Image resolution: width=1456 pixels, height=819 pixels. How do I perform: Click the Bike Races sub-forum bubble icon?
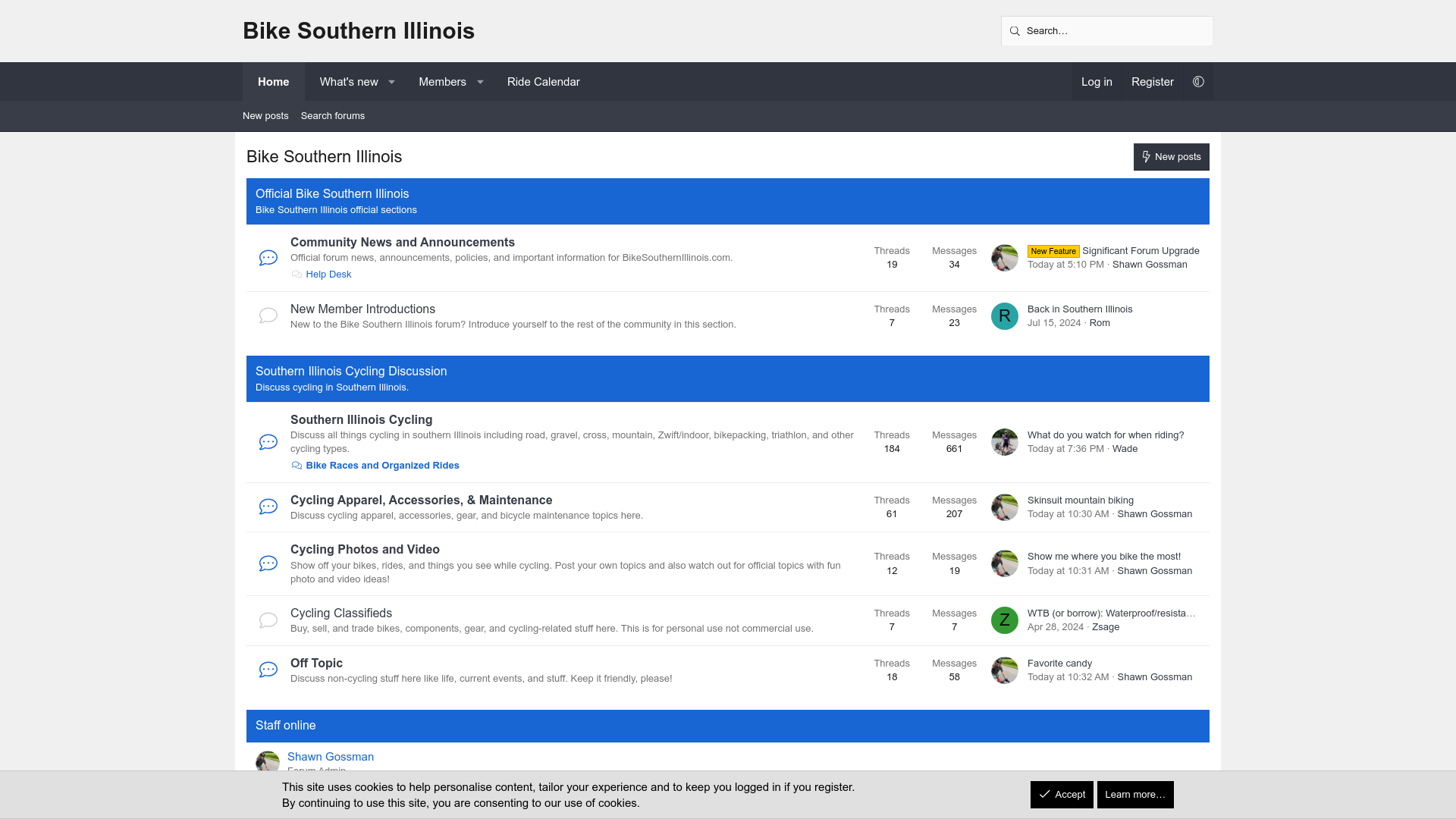coord(297,466)
